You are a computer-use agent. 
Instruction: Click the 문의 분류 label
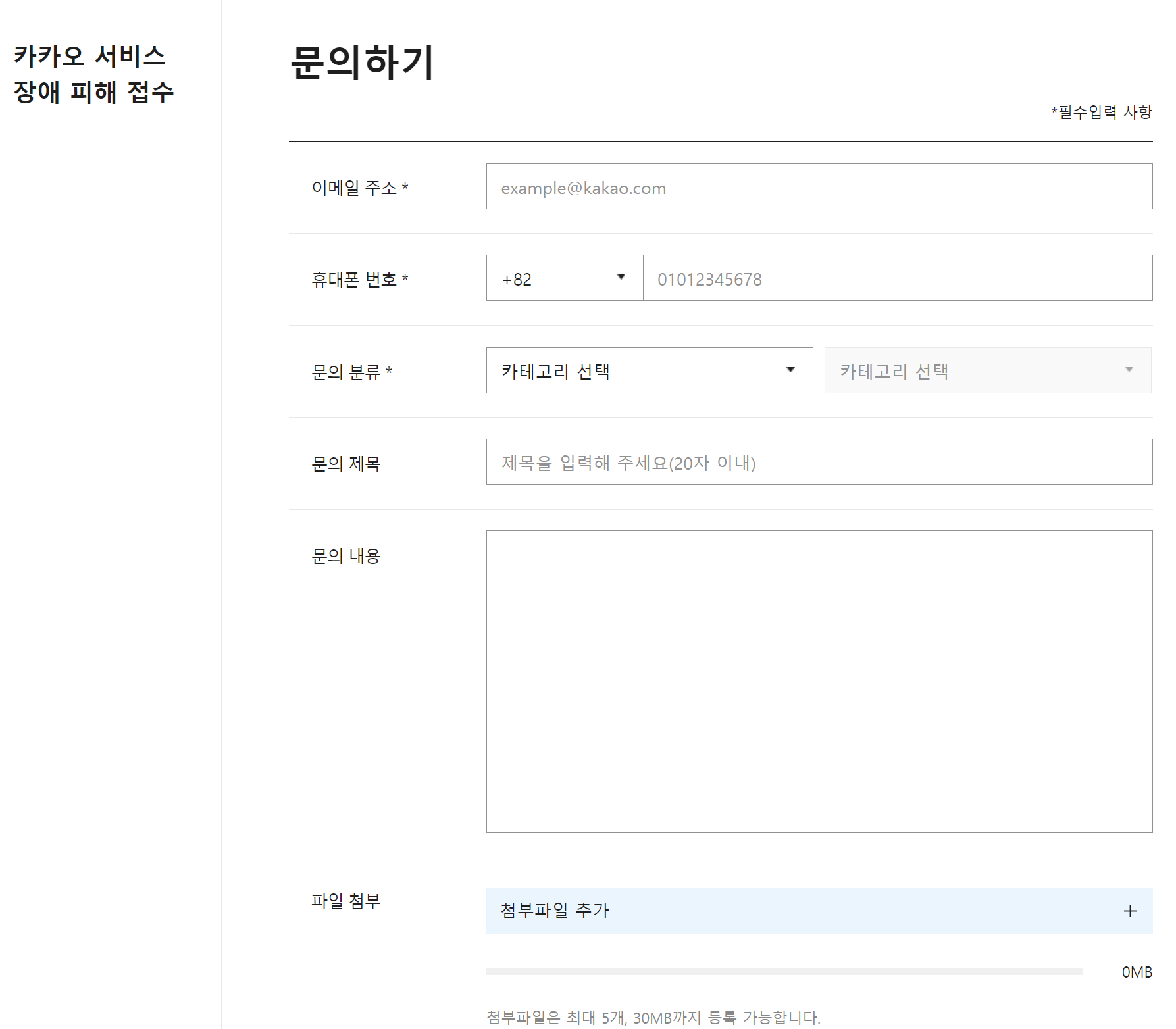[352, 372]
